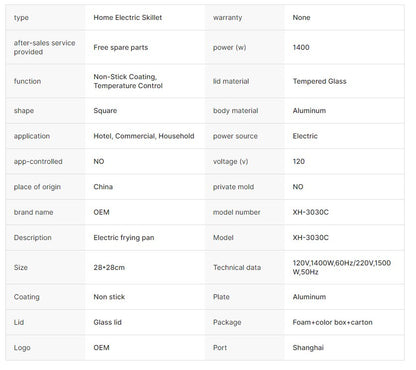
Task: Click the 'power source' label
Action: coord(235,136)
